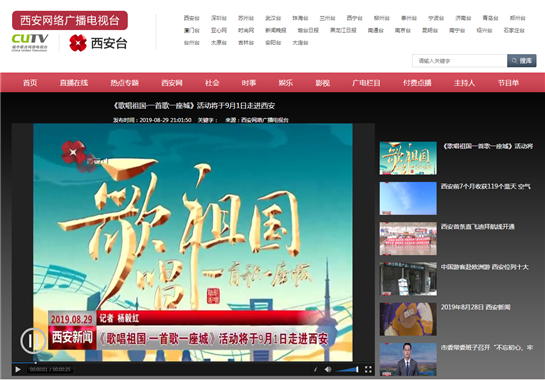Screen dimensions: 545x380
Task: Open the 节目单 nav item
Action: 508,83
